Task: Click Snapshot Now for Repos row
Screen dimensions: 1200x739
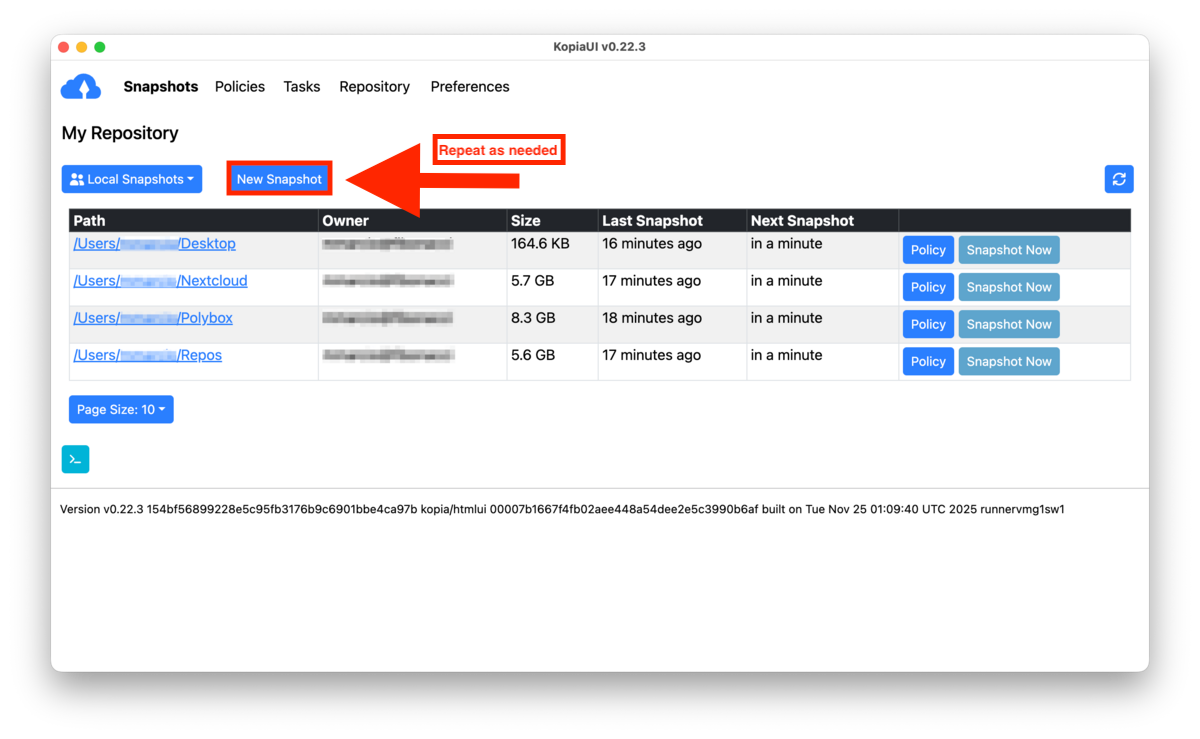Action: 1009,361
